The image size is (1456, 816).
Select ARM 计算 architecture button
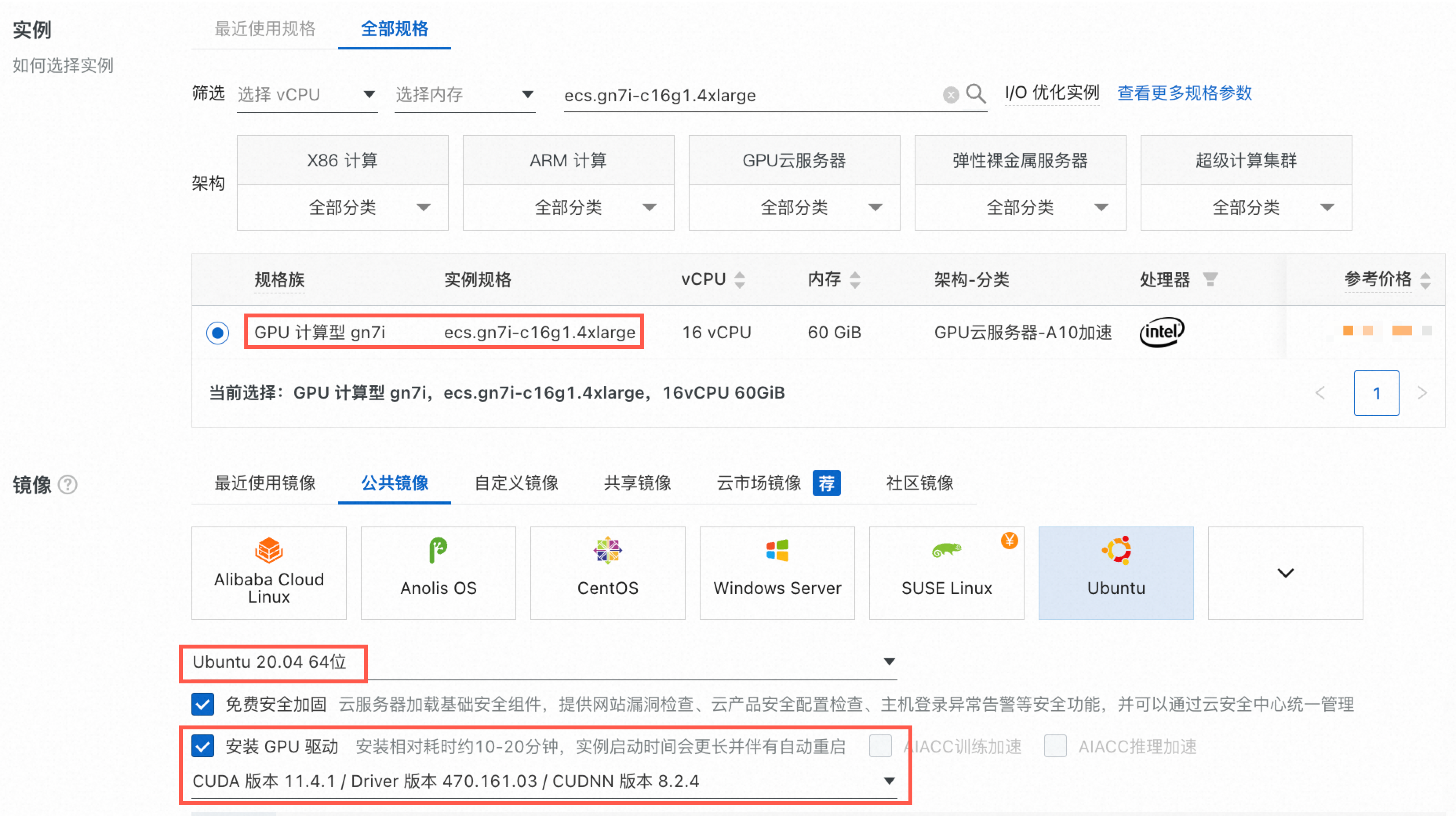coord(569,160)
